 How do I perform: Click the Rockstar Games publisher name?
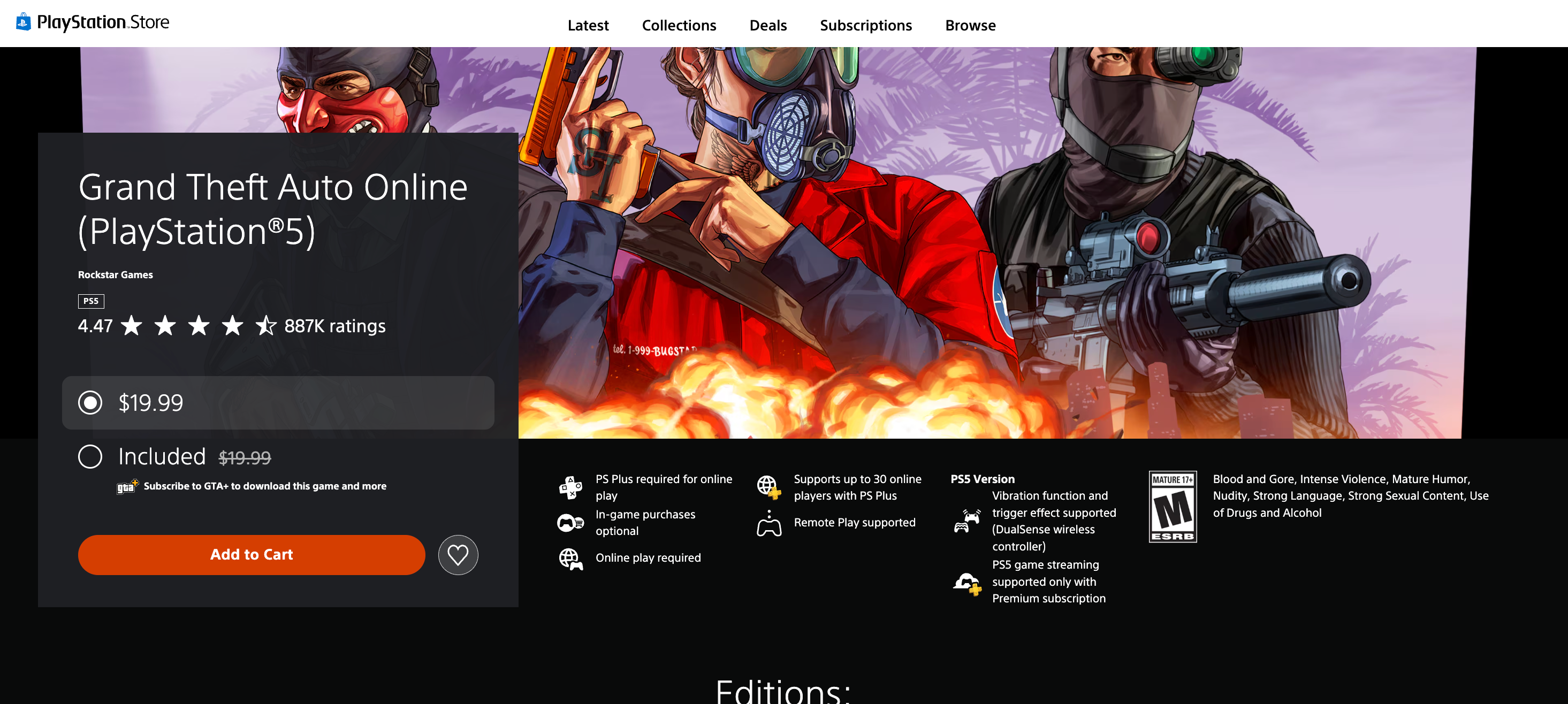115,274
